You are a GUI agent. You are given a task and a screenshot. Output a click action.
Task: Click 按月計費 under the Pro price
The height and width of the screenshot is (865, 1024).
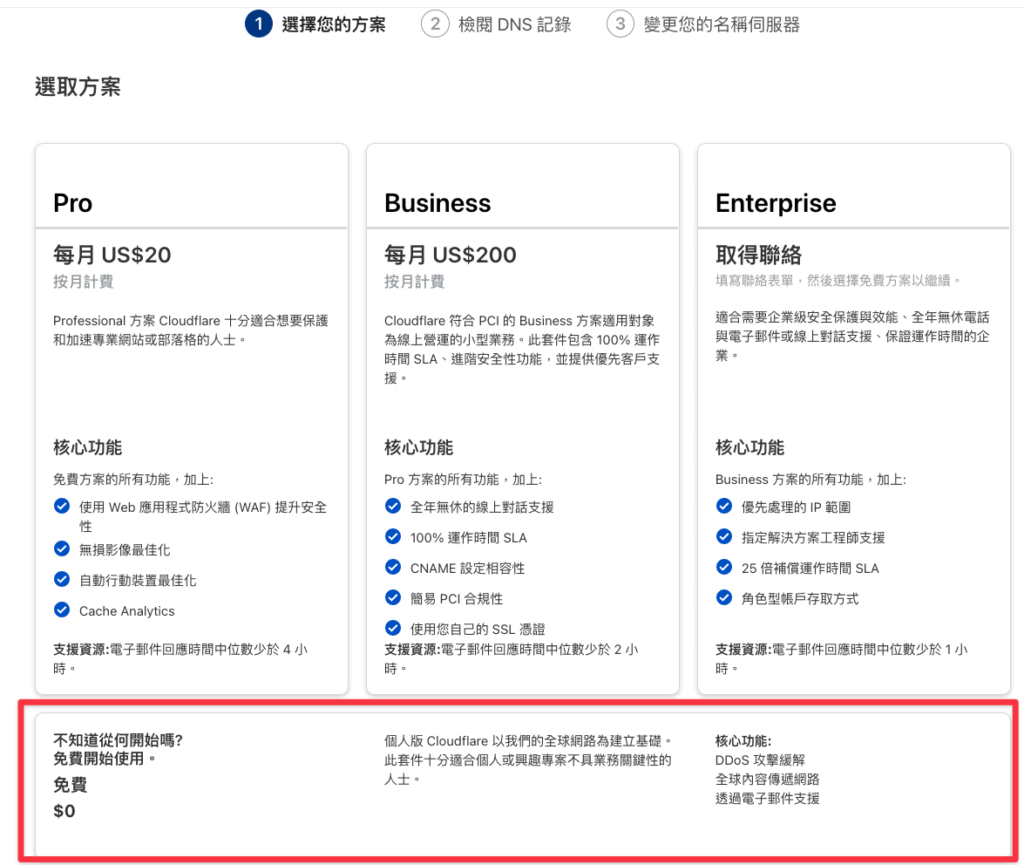click(83, 282)
